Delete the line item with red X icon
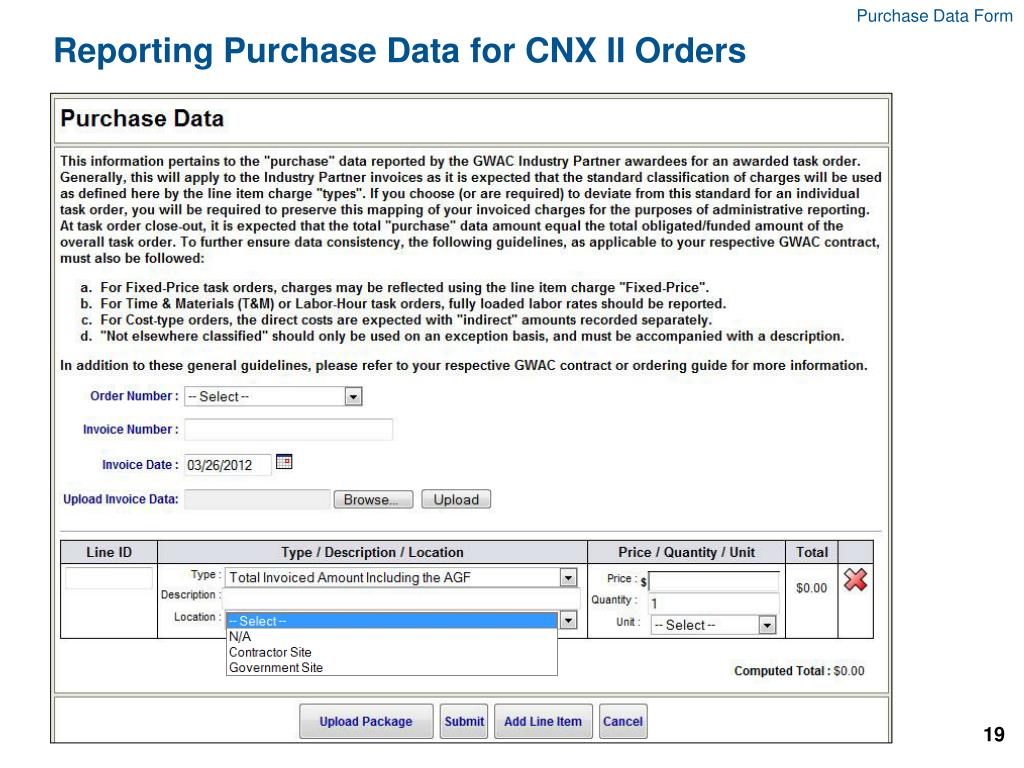The width and height of the screenshot is (1024, 768). [x=855, y=580]
